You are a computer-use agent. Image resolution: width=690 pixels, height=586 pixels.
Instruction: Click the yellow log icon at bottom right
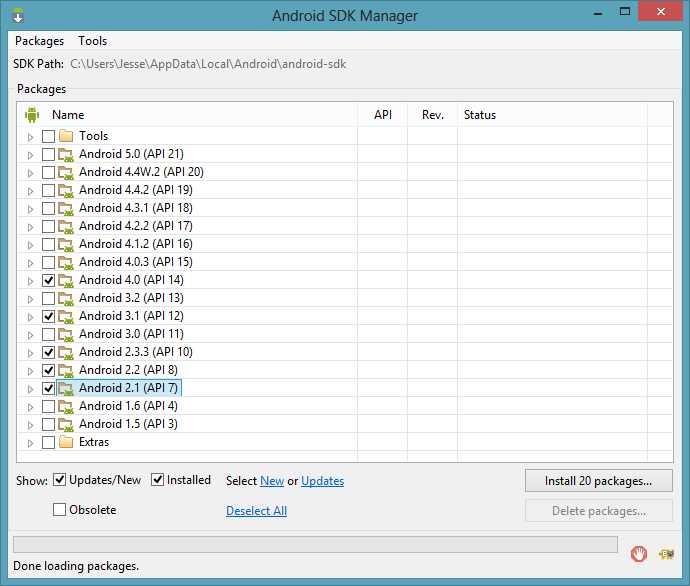click(666, 553)
